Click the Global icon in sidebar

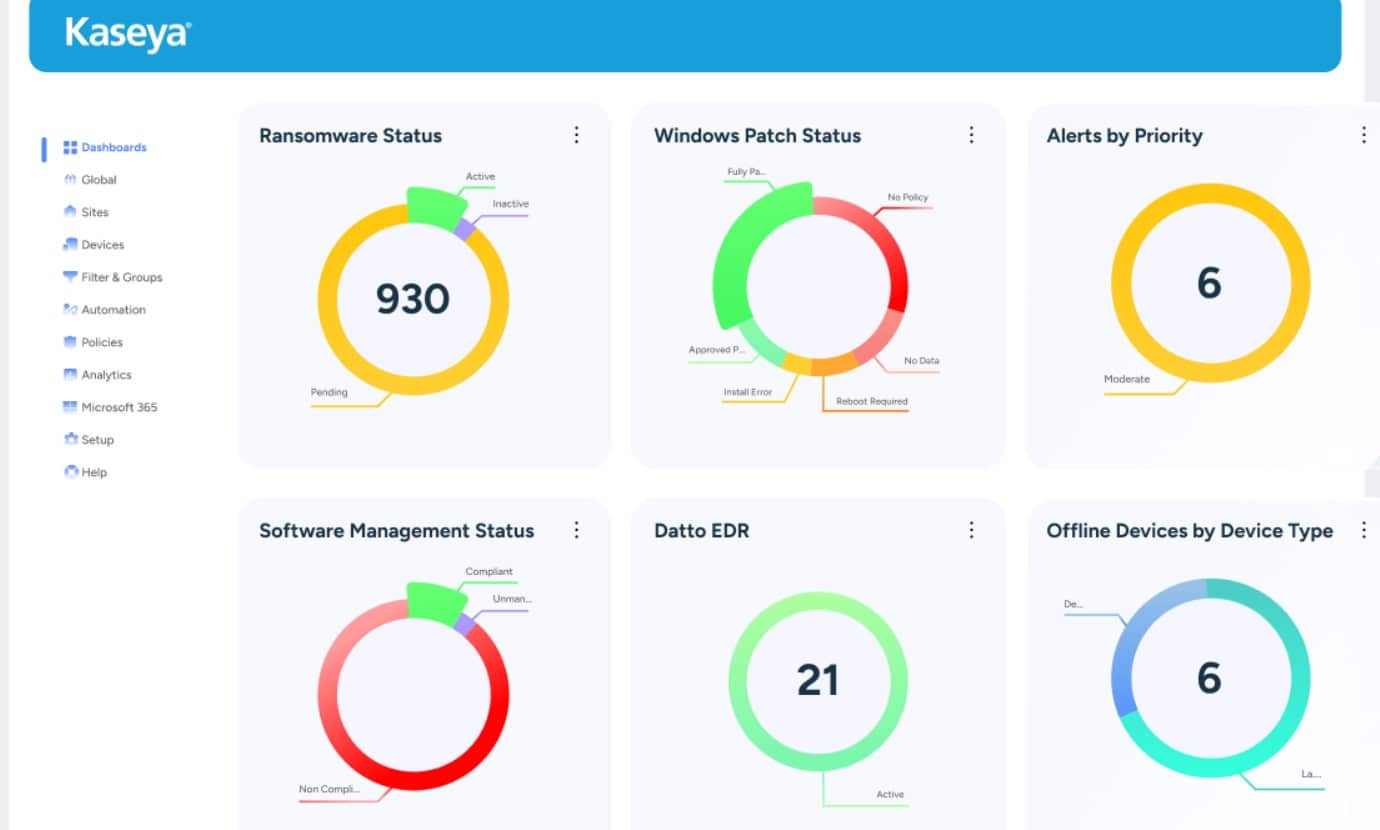tap(70, 180)
